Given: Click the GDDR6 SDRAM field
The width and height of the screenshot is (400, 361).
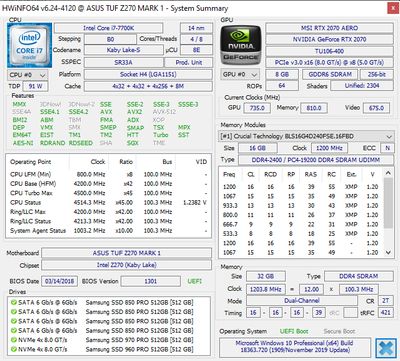Looking at the screenshot, I should 330,74.
